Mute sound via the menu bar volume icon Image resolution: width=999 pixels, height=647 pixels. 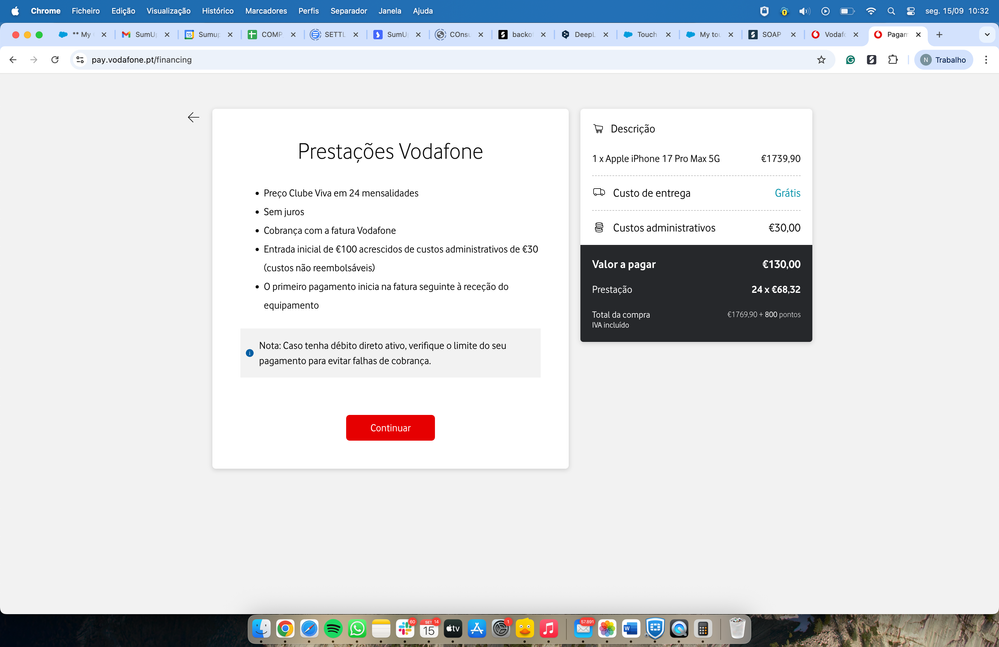pos(804,11)
